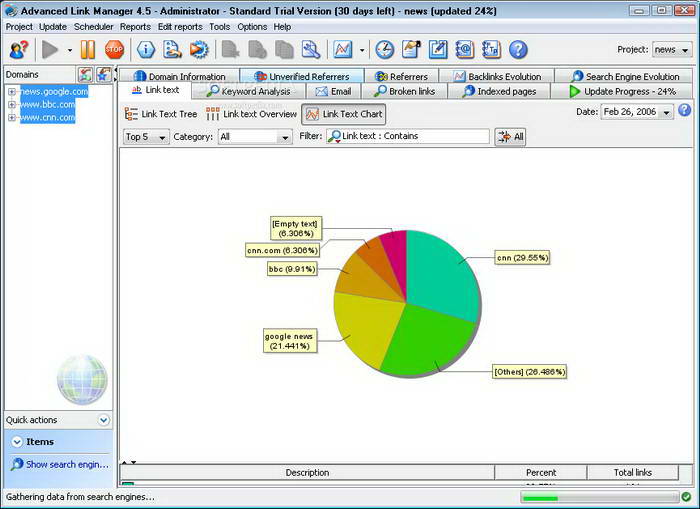
Task: Open the Options menu
Action: click(252, 27)
